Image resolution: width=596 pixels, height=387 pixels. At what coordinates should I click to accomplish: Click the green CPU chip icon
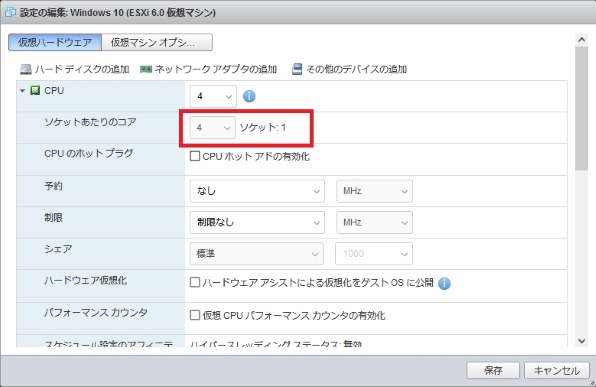pos(35,91)
